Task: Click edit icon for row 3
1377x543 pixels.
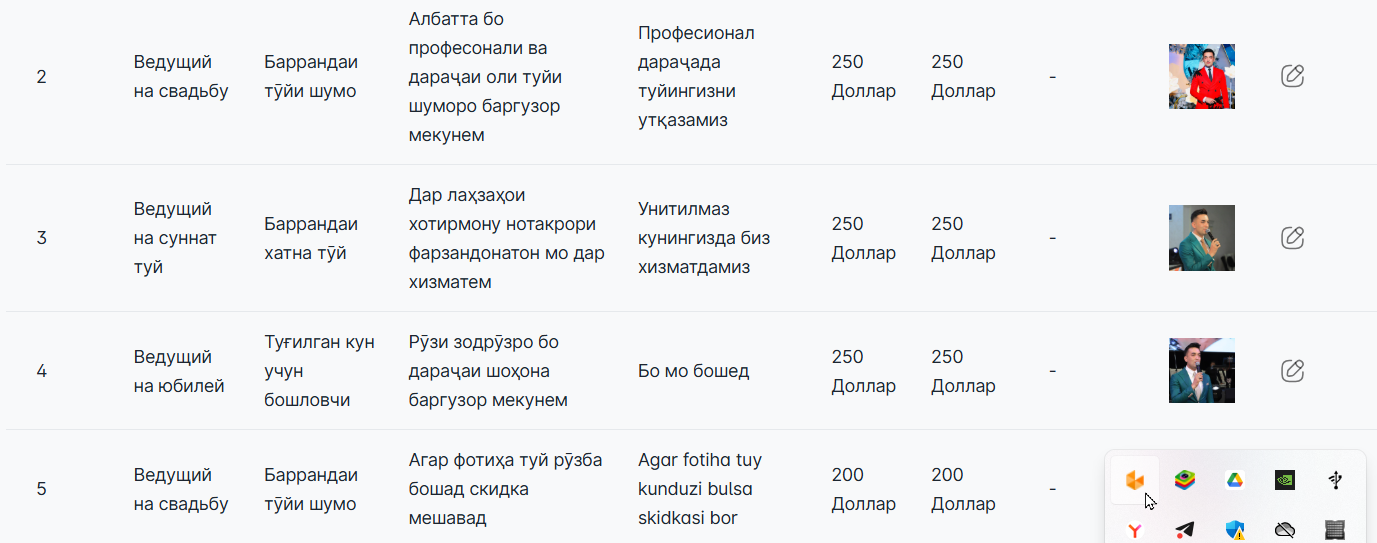Action: pos(1292,238)
